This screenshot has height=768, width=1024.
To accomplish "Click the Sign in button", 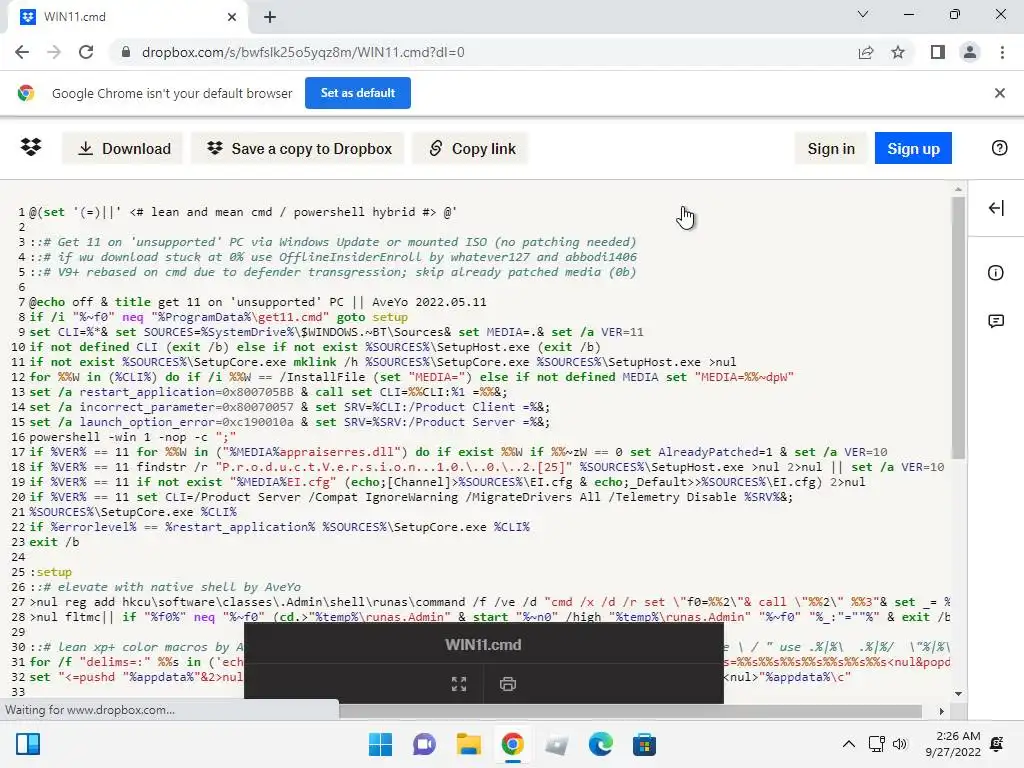I will click(x=831, y=148).
